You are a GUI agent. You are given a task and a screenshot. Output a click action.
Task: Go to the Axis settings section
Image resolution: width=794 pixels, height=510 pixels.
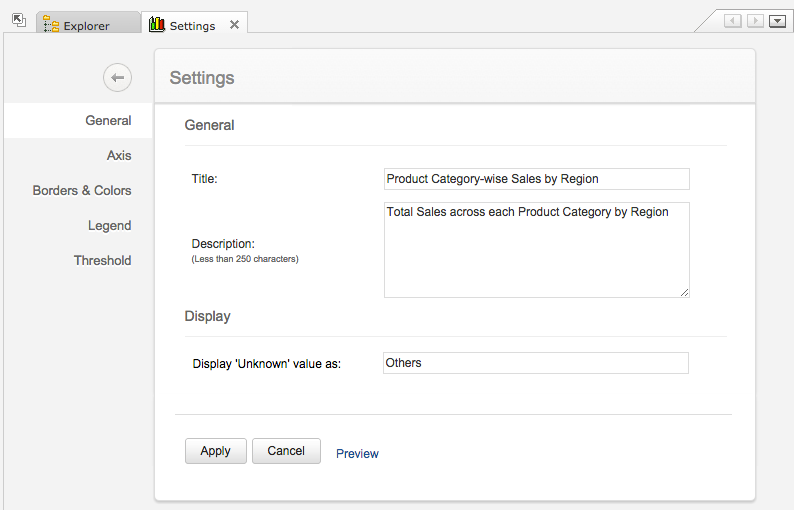coord(119,155)
